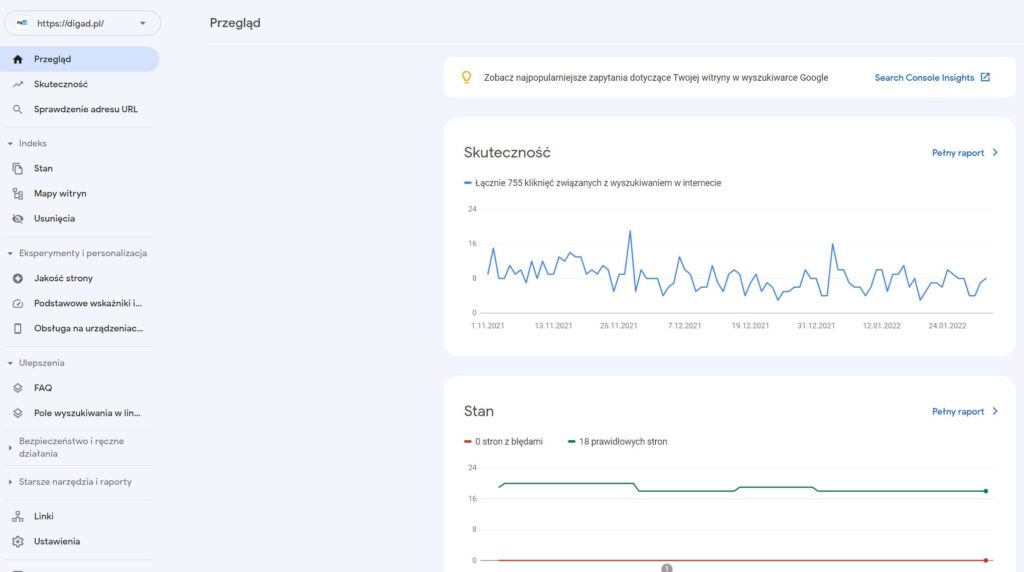Click the layers icon beside FAQ
The image size is (1024, 572).
(x=18, y=388)
